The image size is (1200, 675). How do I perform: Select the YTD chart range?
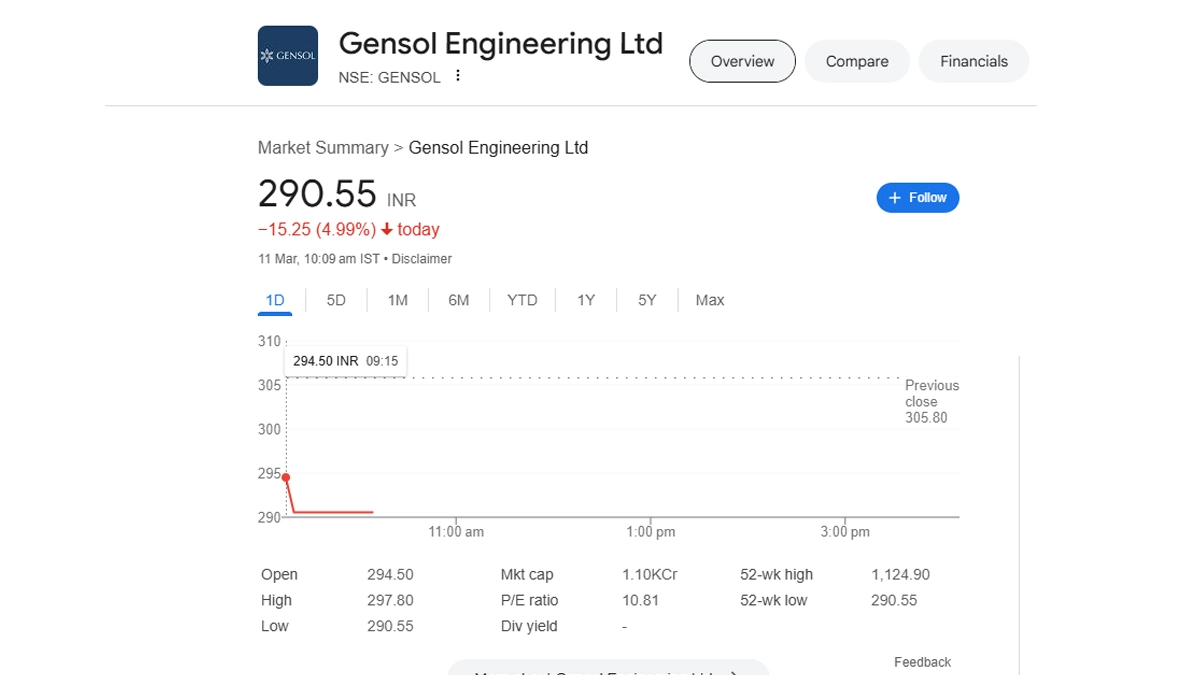point(522,300)
